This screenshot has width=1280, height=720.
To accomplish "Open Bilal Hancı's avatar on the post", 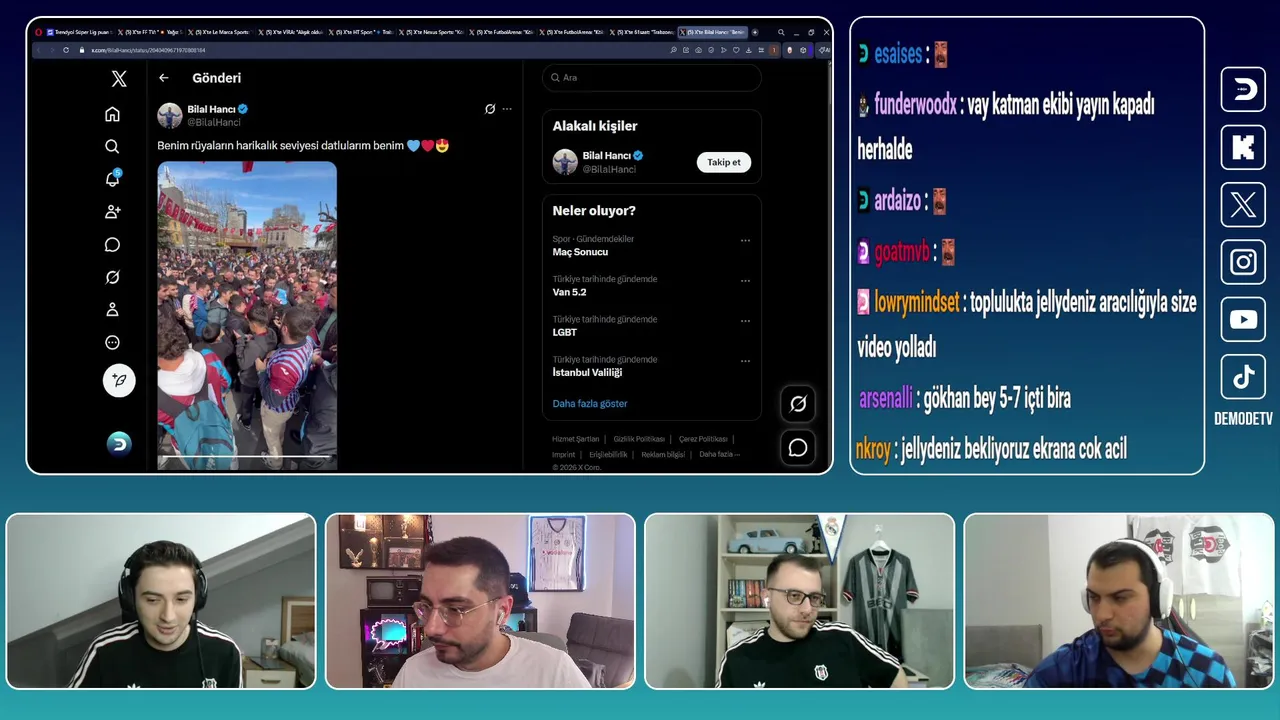I will click(170, 115).
